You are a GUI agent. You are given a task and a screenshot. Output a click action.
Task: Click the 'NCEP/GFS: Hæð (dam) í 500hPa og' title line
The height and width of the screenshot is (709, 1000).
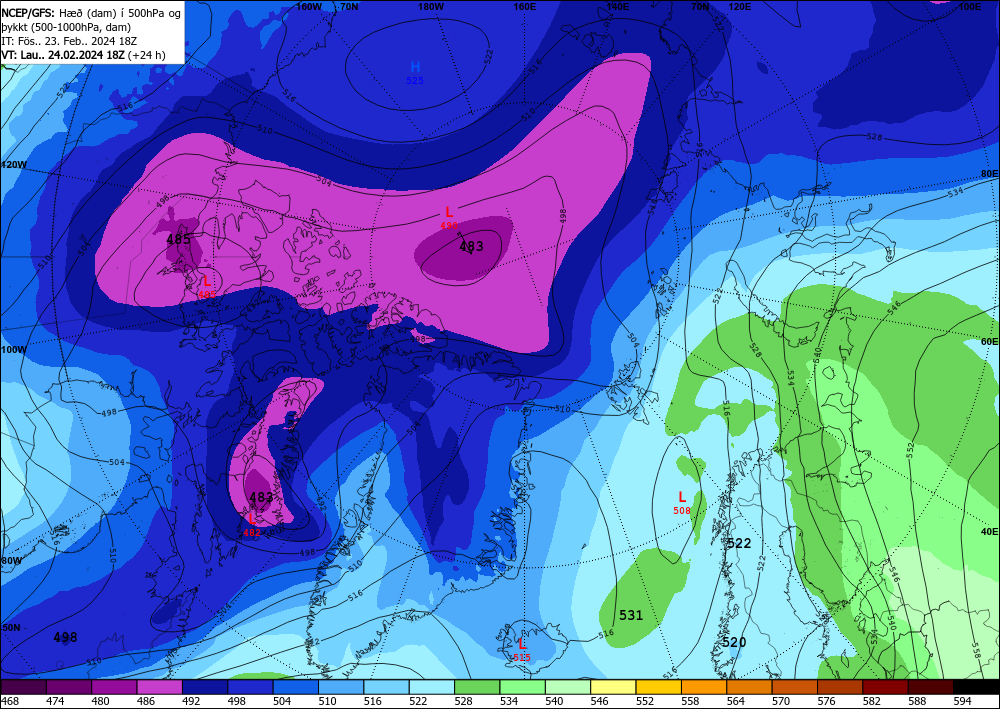pyautogui.click(x=91, y=12)
